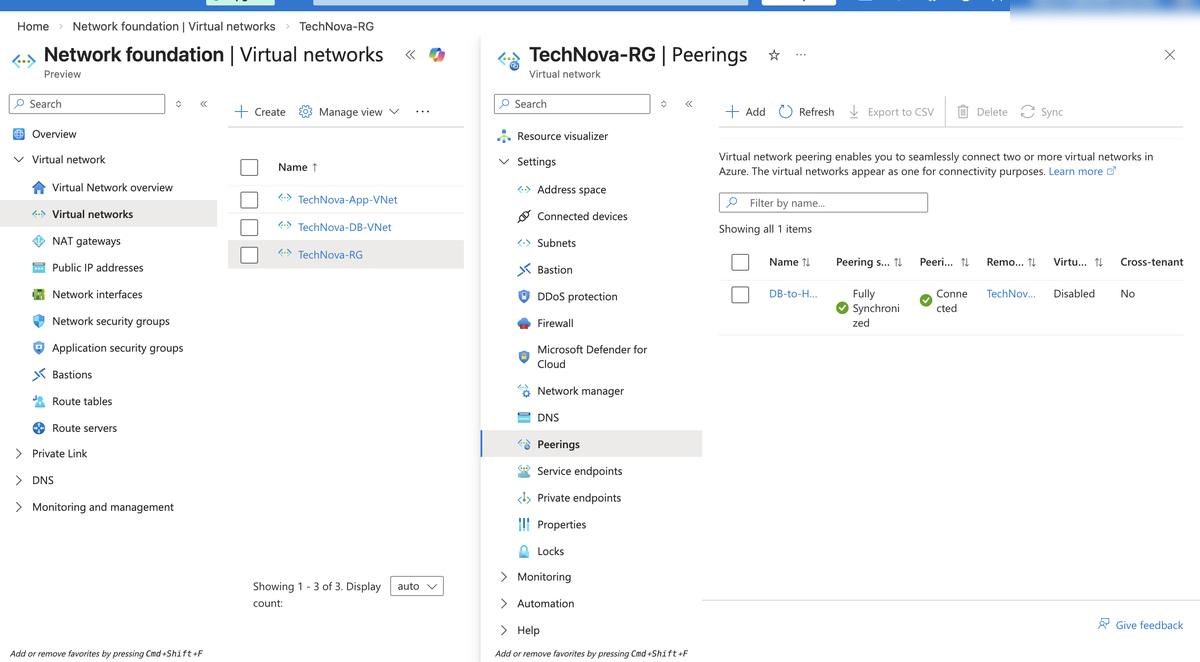
Task: Click the Route servers icon
Action: click(39, 428)
